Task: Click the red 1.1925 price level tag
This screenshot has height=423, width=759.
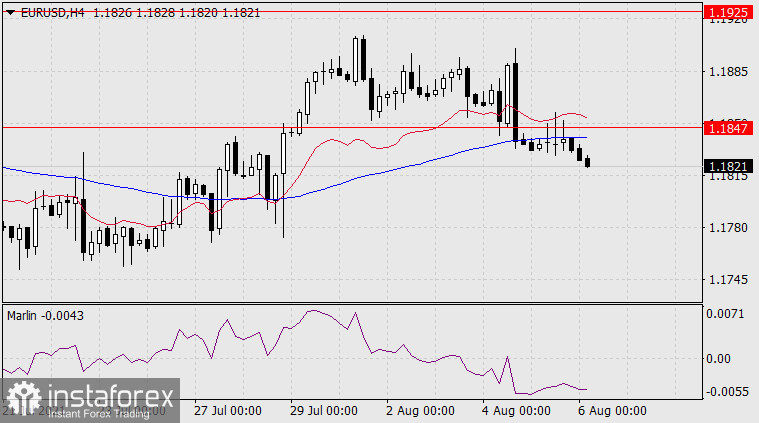Action: coord(727,13)
